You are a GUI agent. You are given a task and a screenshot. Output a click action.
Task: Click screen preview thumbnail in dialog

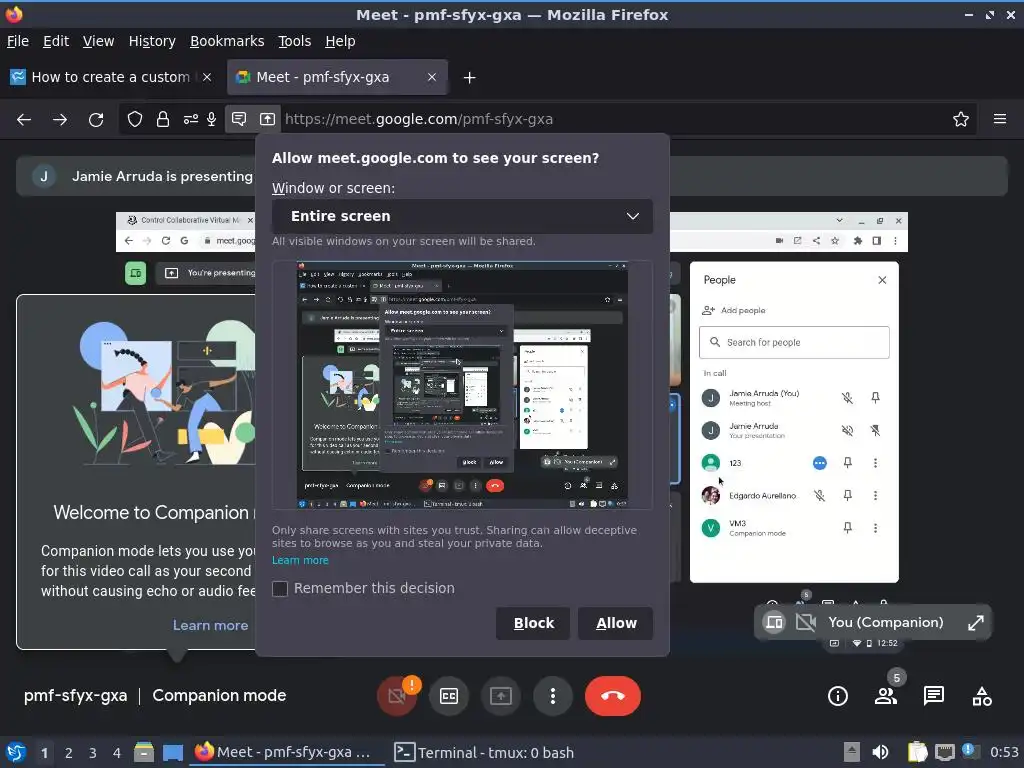click(462, 385)
